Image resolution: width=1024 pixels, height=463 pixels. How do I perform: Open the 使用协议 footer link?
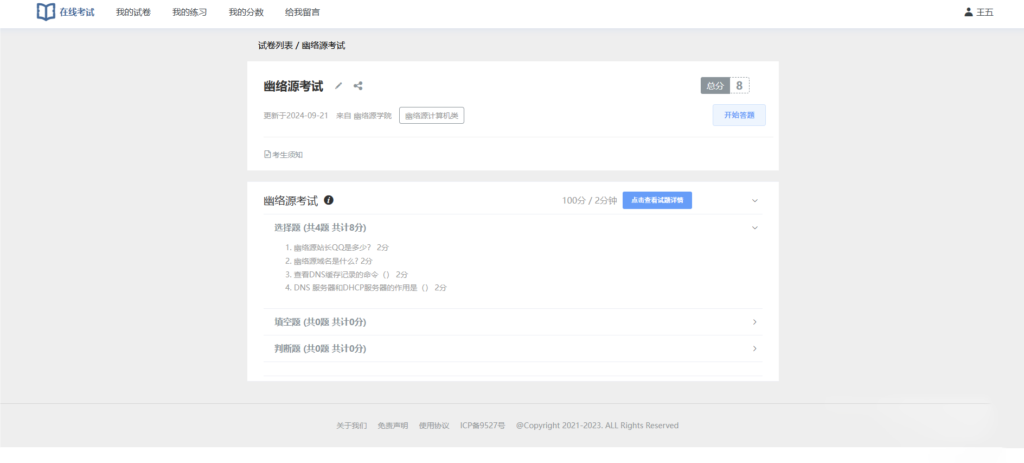[434, 425]
